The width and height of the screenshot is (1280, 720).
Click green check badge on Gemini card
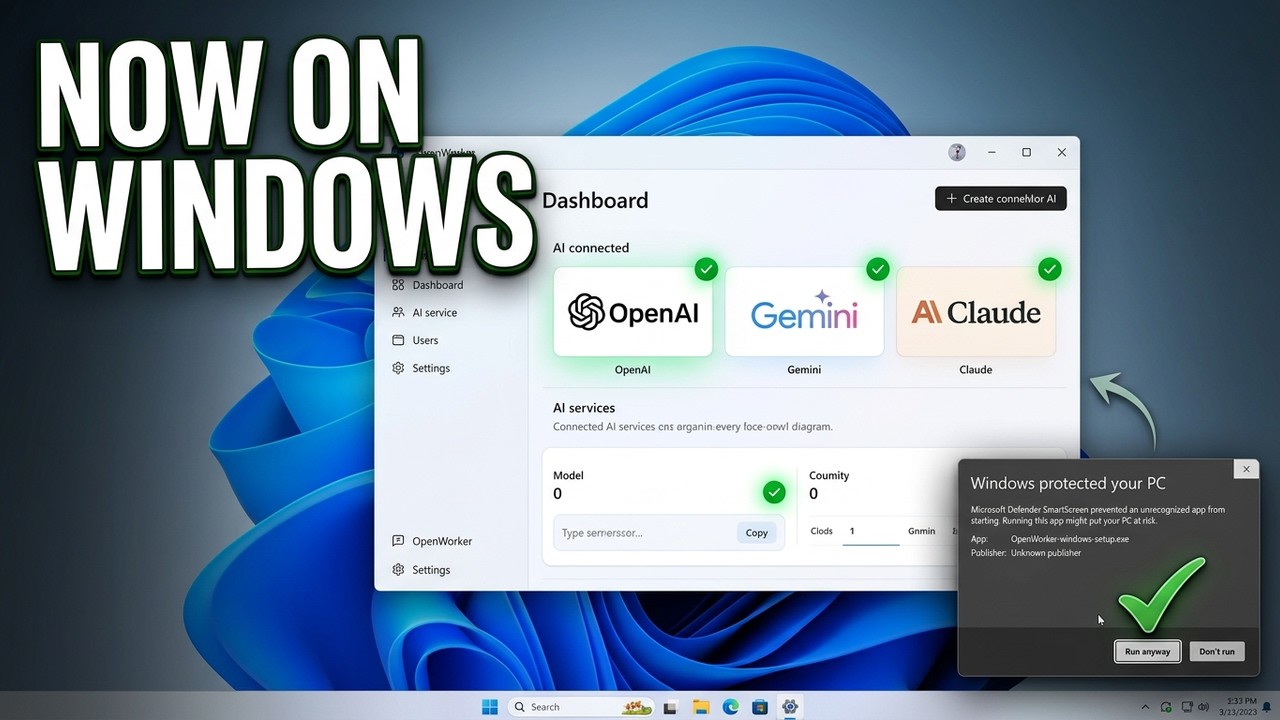pyautogui.click(x=878, y=269)
